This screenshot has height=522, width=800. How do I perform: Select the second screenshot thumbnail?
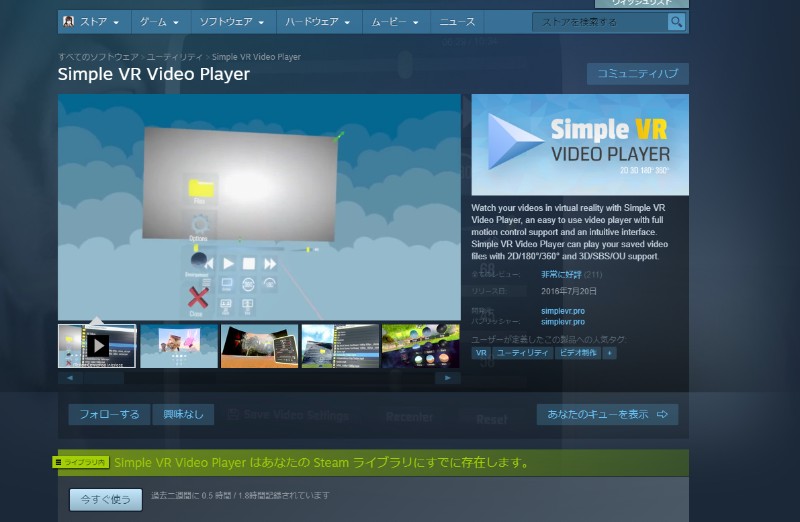click(179, 346)
